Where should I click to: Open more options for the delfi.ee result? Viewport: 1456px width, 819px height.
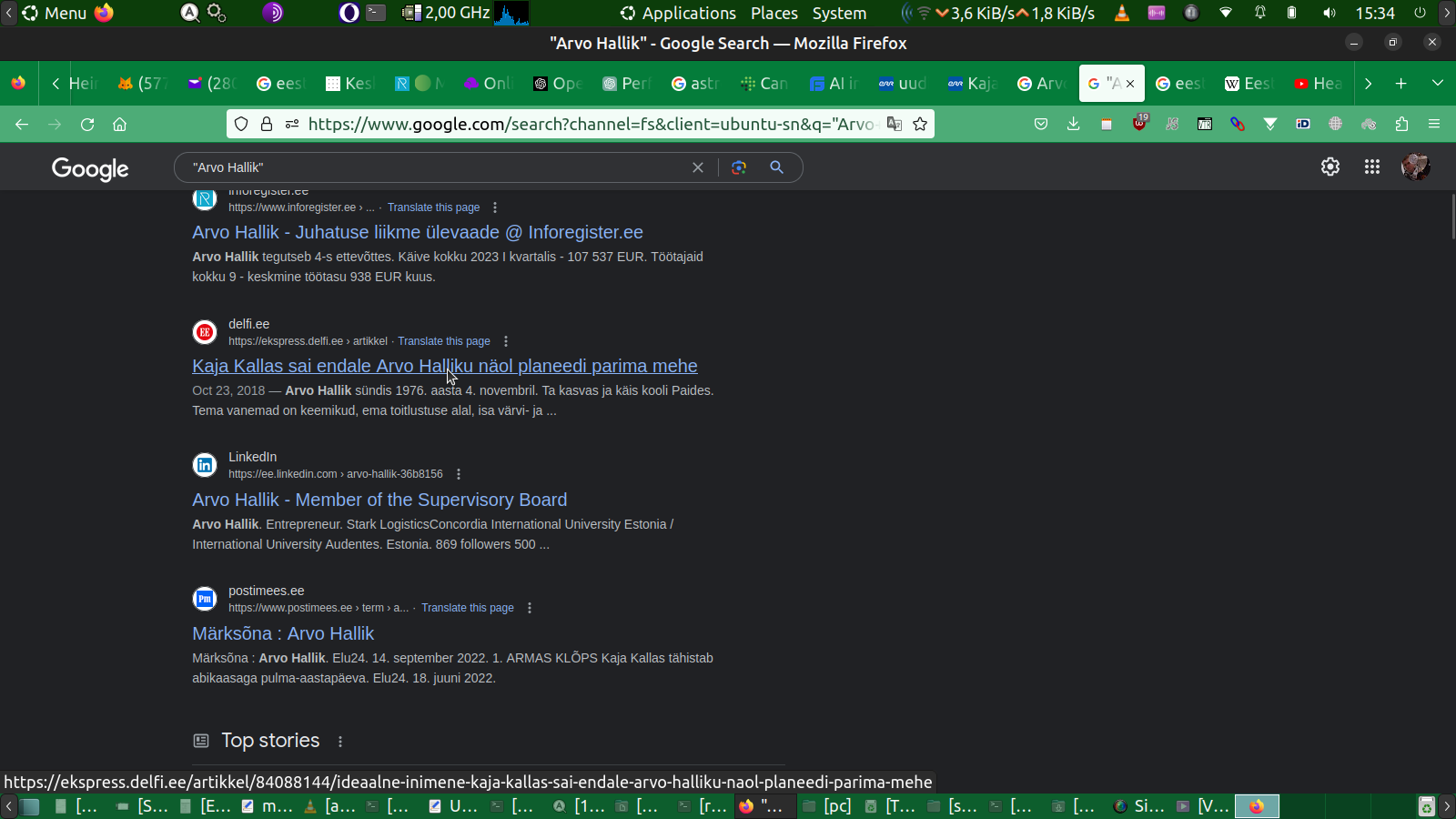[x=506, y=341]
